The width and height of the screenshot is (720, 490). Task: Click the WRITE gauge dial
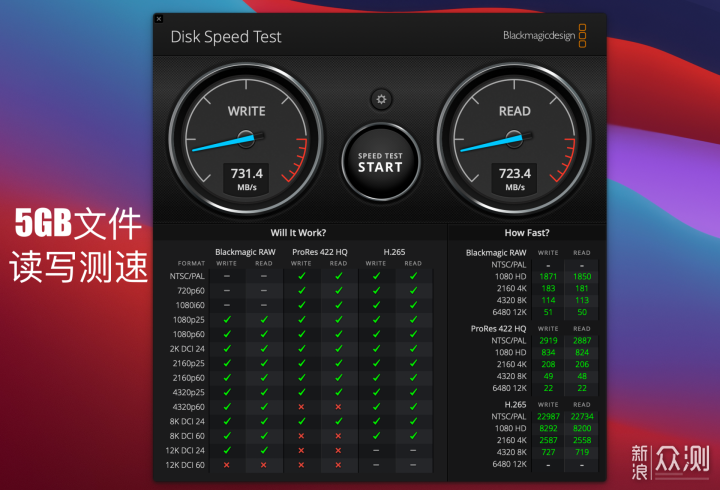click(x=246, y=139)
